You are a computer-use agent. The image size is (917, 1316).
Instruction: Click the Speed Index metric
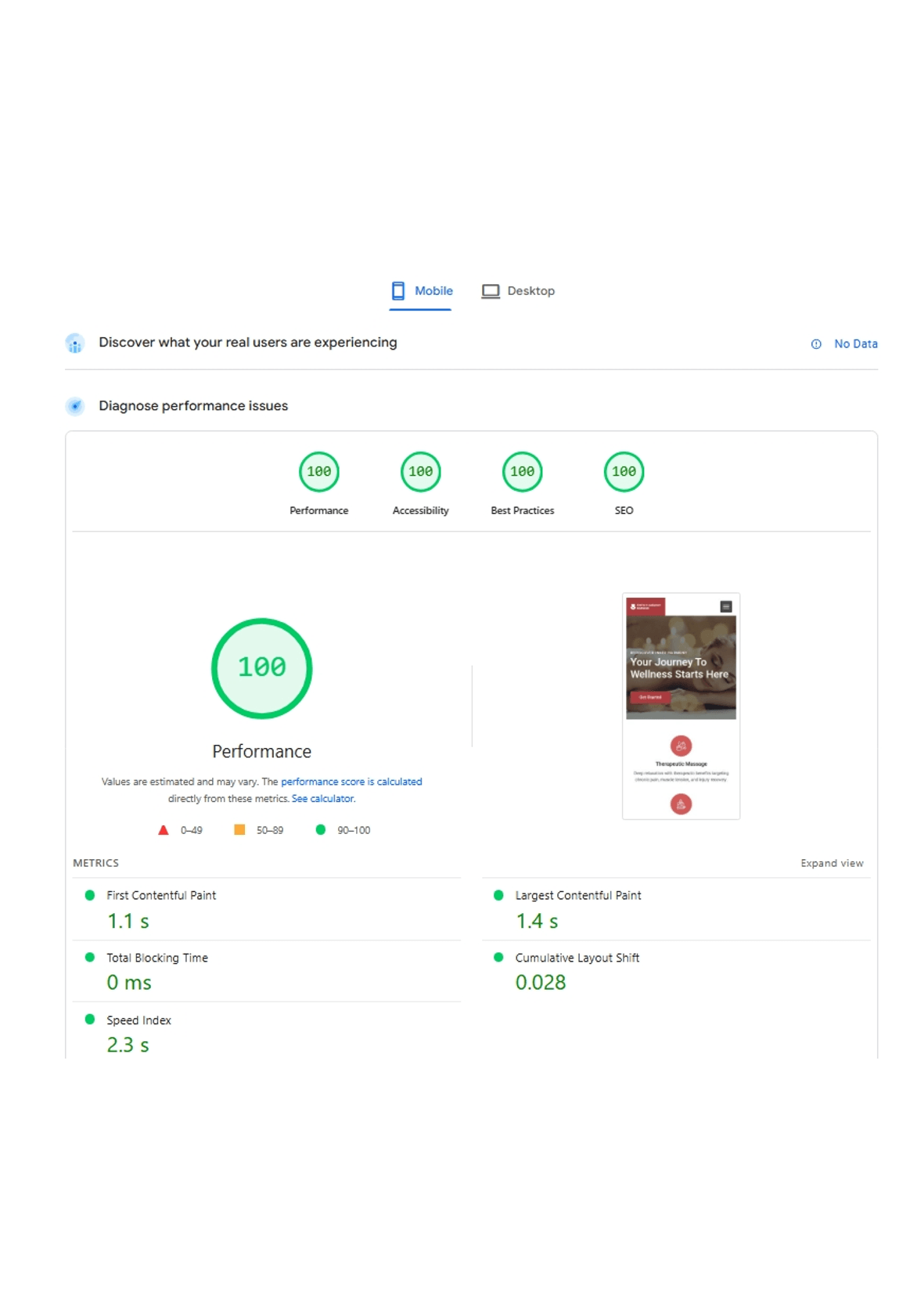[138, 1021]
